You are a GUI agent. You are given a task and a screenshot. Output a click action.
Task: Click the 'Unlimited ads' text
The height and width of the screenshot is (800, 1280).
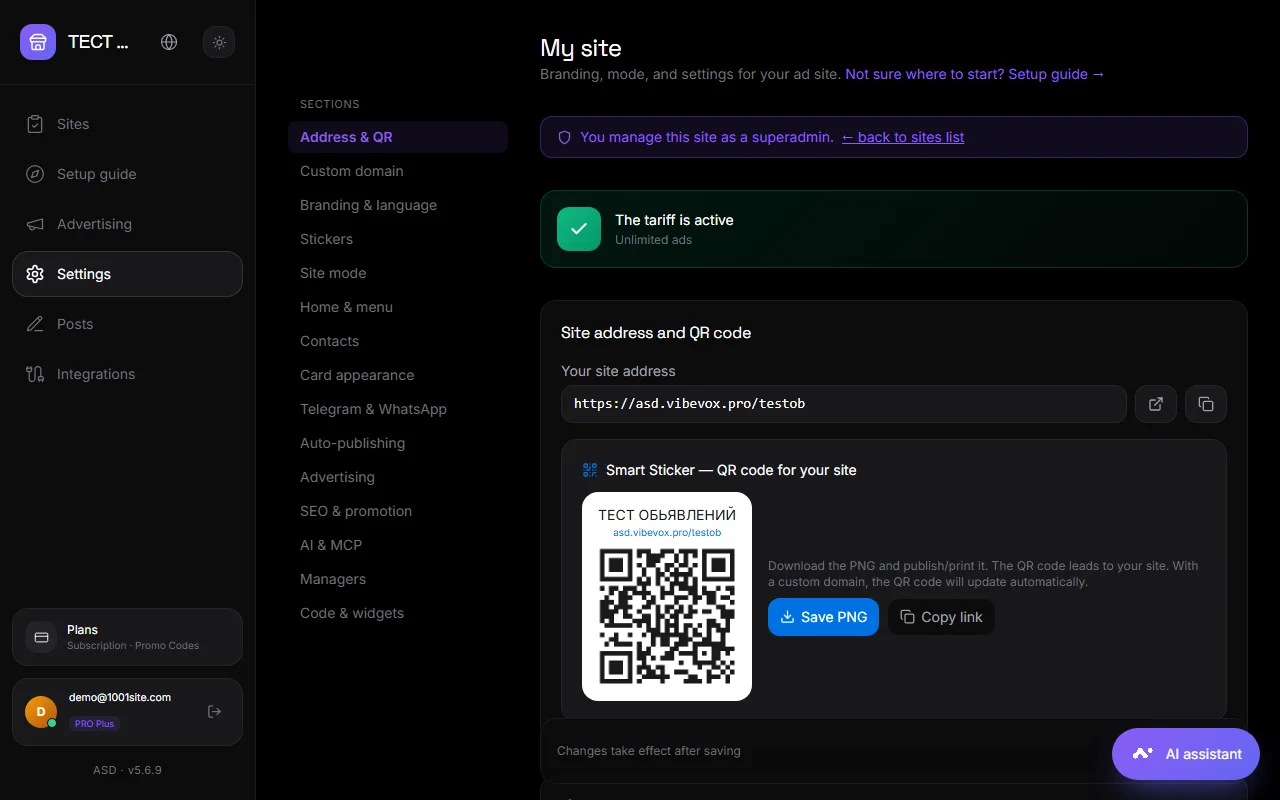coord(653,240)
